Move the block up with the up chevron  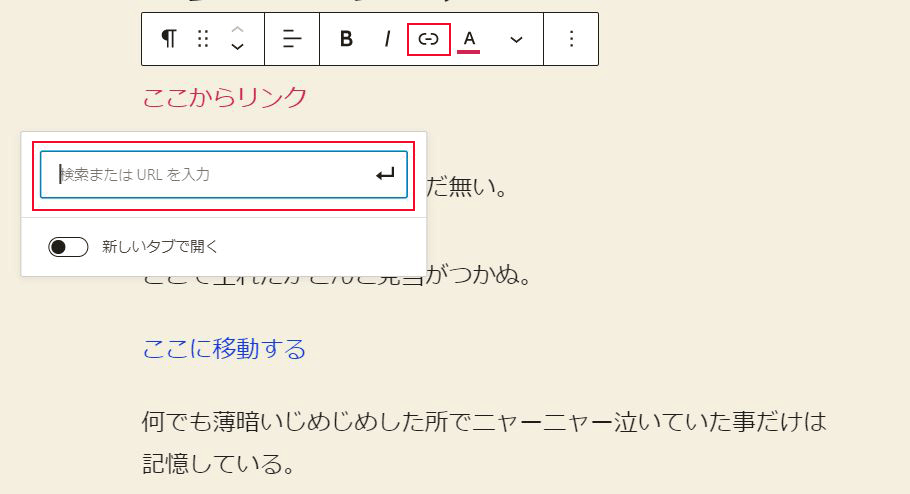click(x=237, y=30)
